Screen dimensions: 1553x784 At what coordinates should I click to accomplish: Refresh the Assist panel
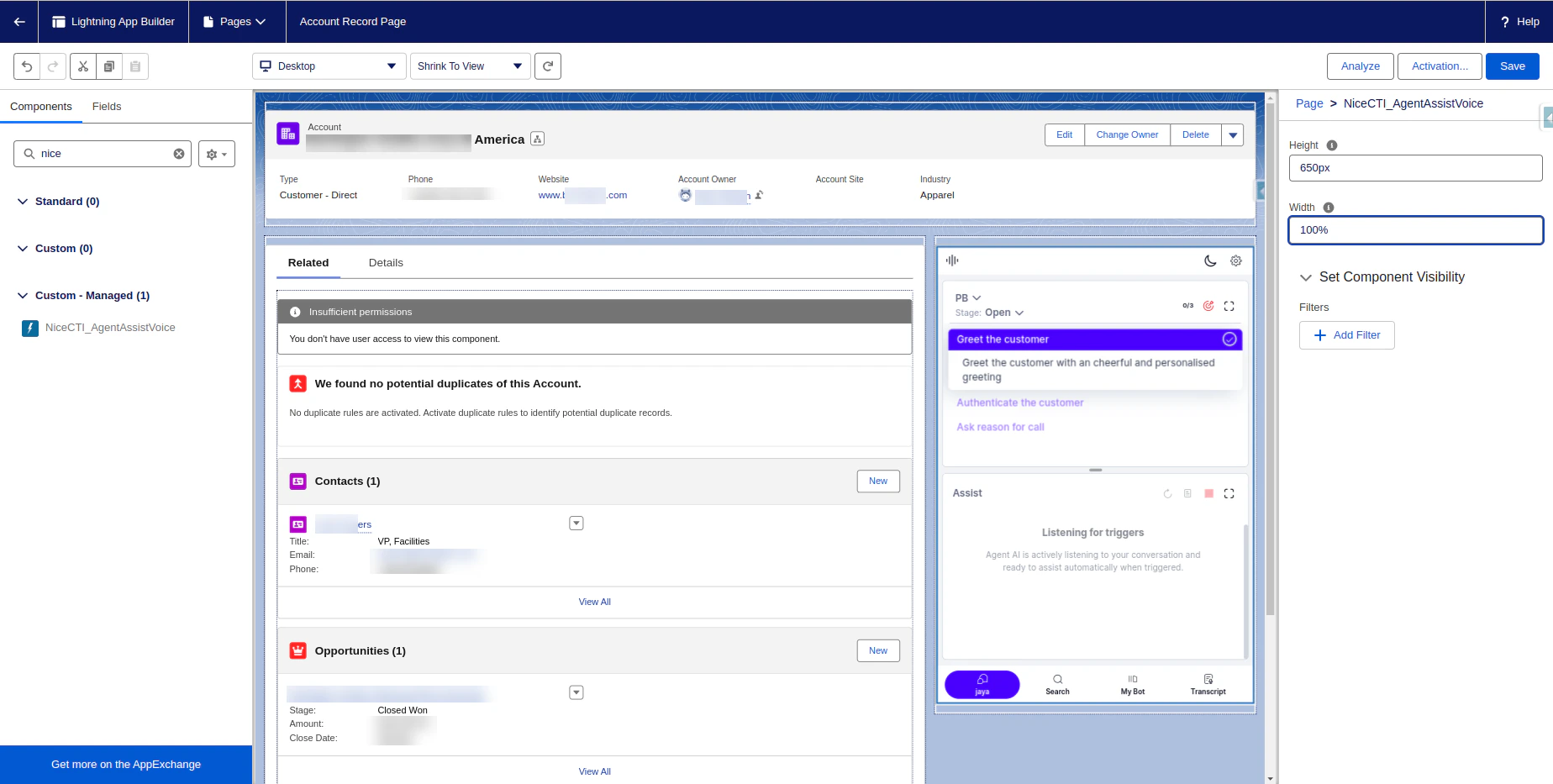click(x=1167, y=493)
